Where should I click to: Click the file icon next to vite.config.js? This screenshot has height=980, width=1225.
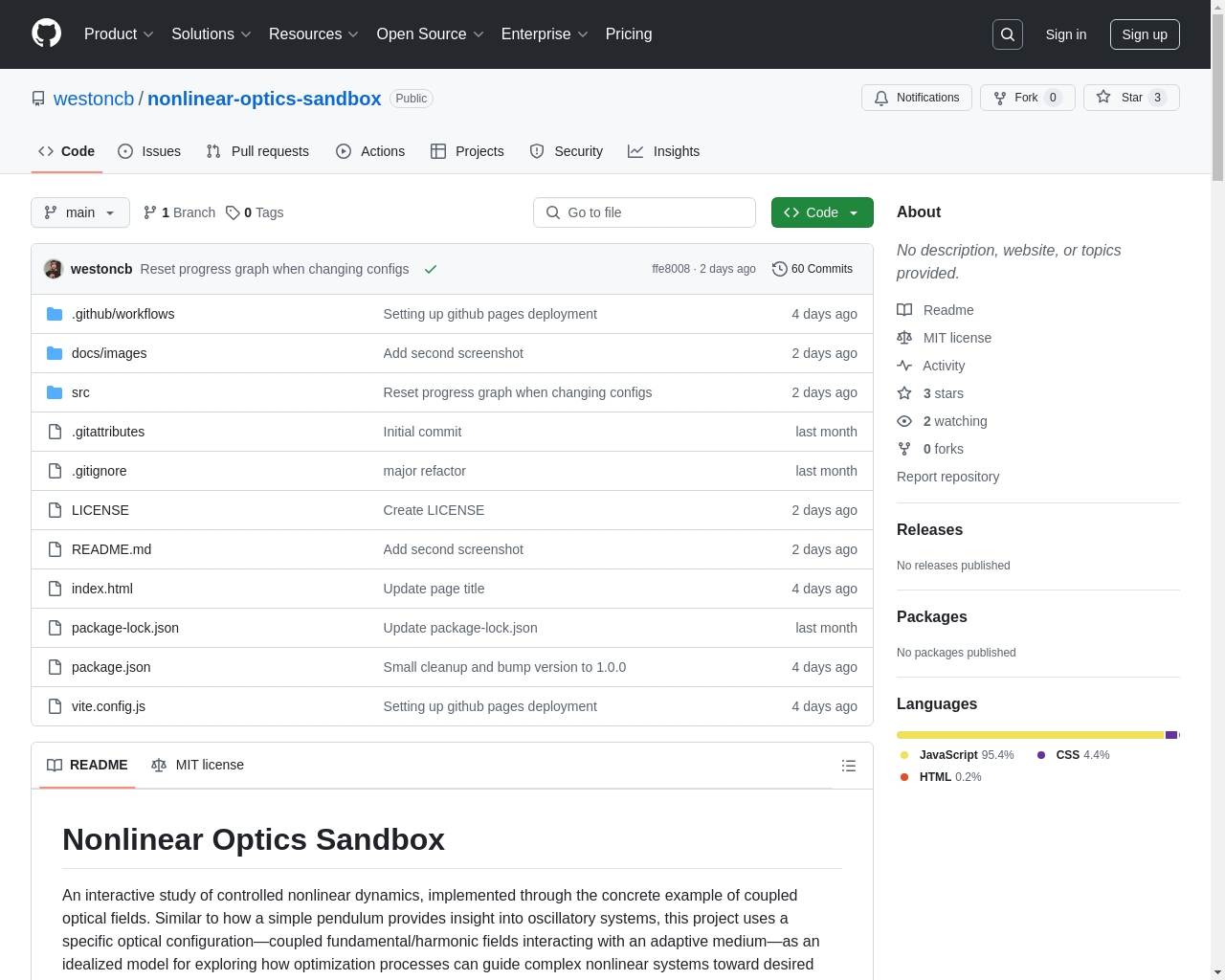pos(55,706)
